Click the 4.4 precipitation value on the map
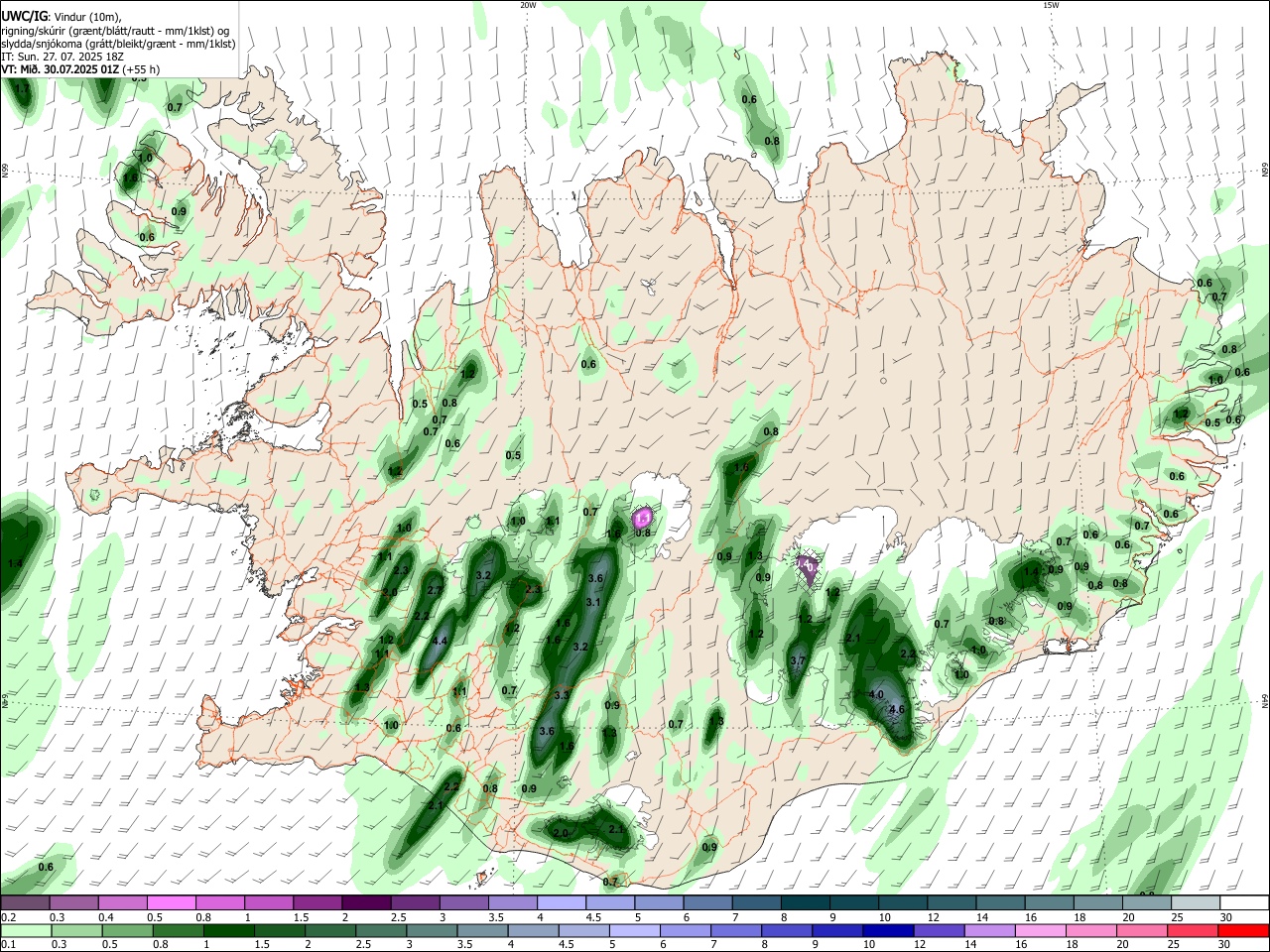The width and height of the screenshot is (1270, 952). (440, 642)
